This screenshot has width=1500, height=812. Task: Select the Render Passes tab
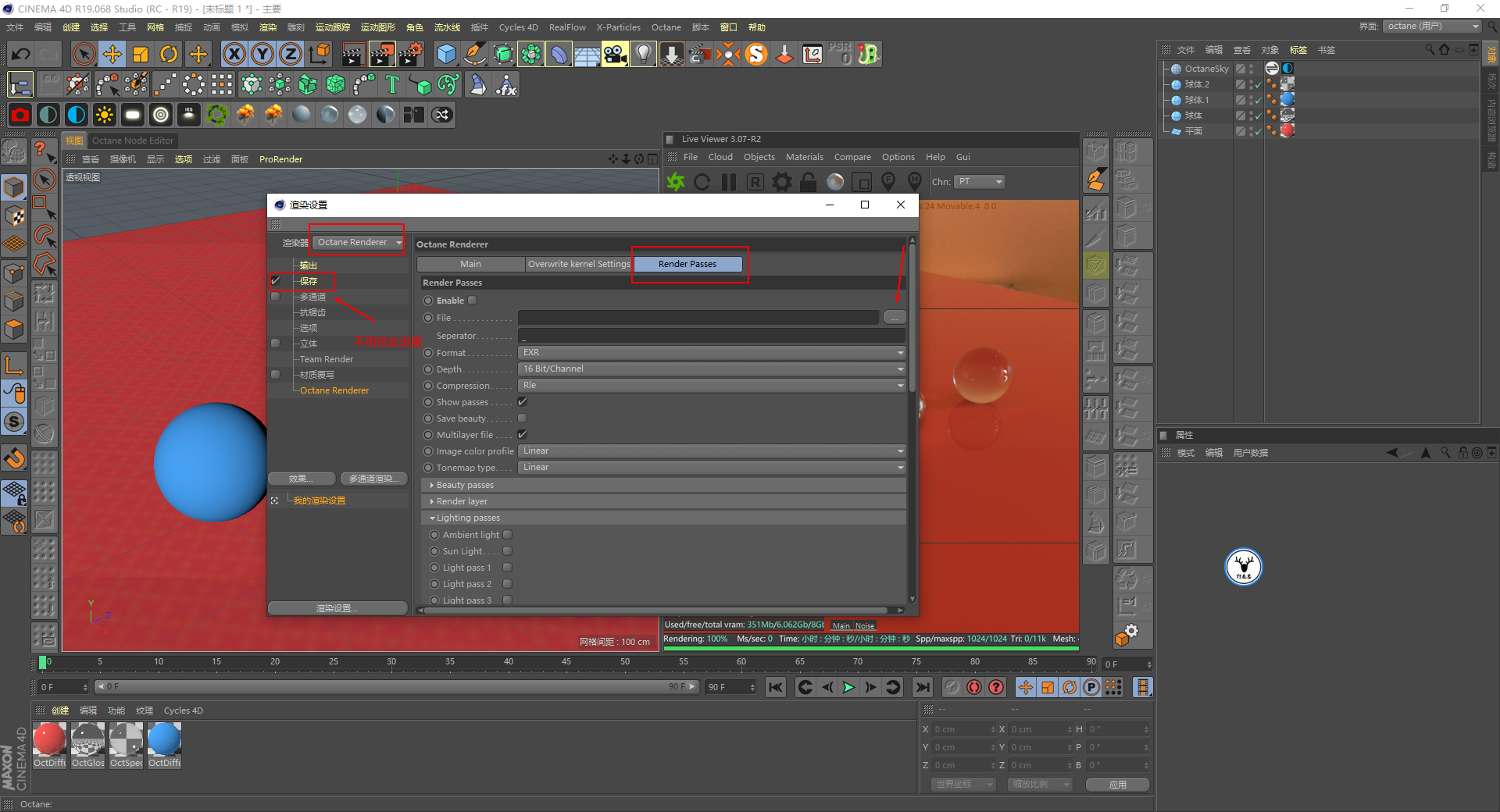(x=687, y=264)
